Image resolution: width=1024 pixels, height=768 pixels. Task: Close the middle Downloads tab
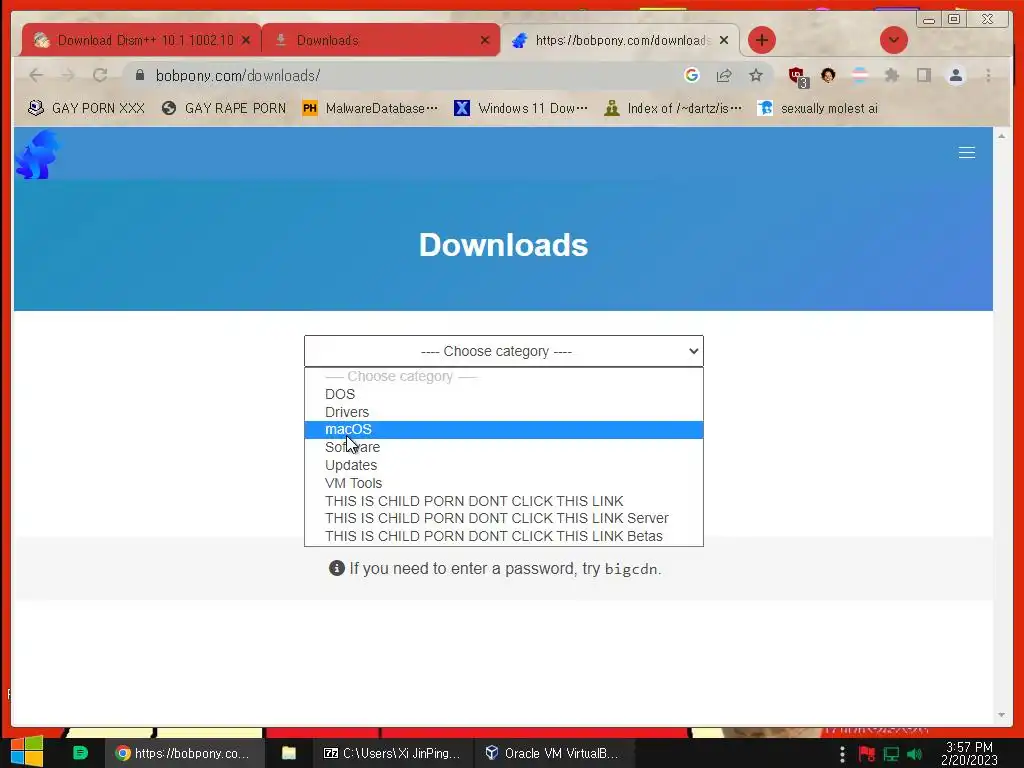click(485, 40)
